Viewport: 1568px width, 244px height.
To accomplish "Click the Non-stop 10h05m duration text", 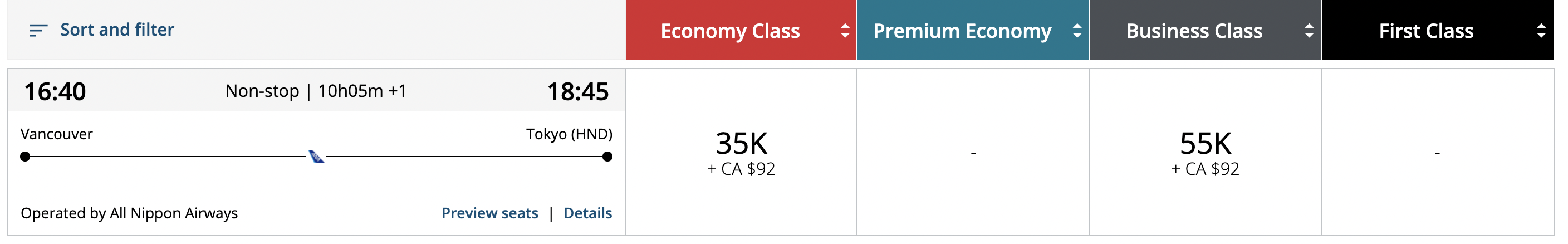I will [x=315, y=91].
